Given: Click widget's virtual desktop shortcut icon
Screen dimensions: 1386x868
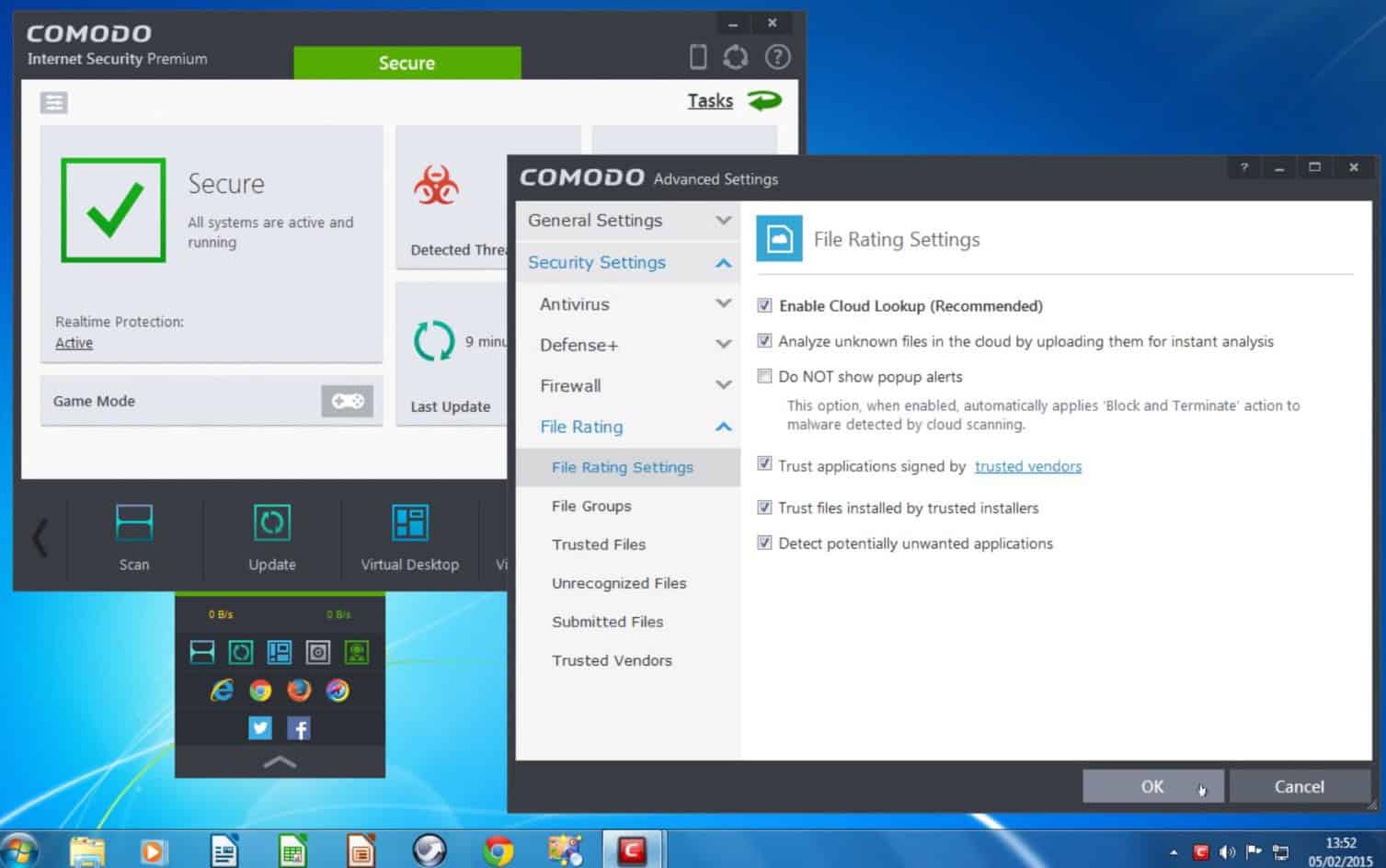Looking at the screenshot, I should (280, 652).
